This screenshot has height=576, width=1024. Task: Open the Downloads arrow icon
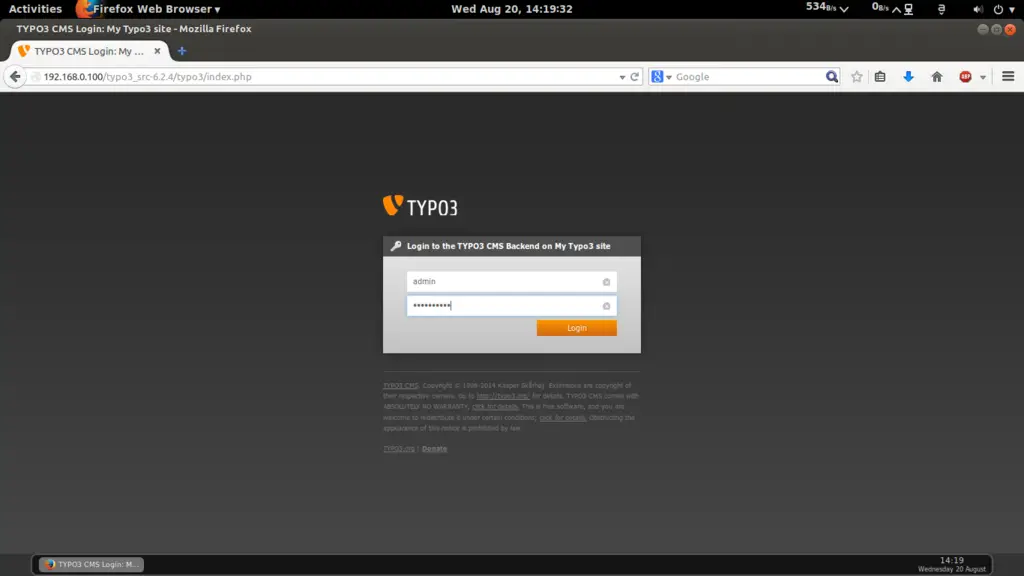coord(908,76)
